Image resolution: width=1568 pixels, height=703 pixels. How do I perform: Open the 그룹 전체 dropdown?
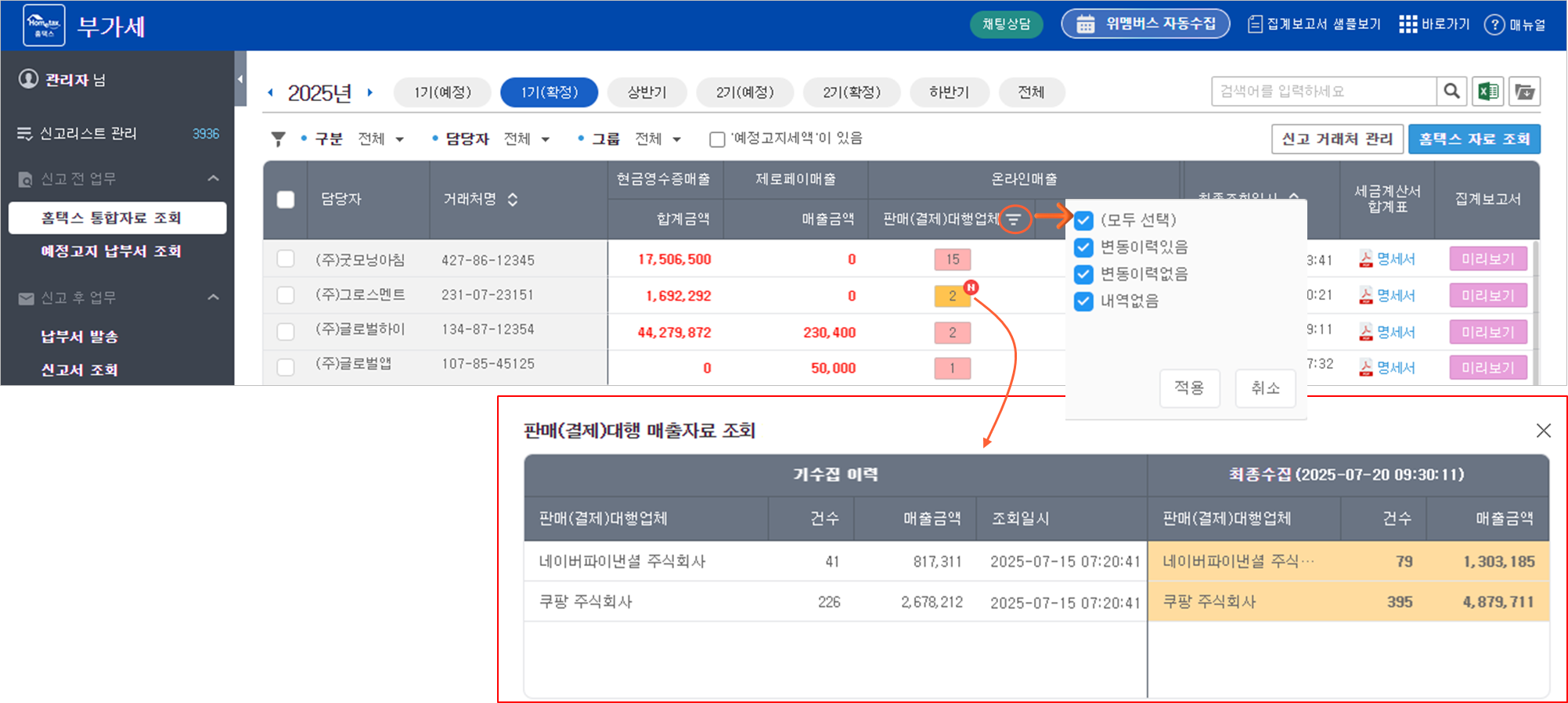(658, 139)
